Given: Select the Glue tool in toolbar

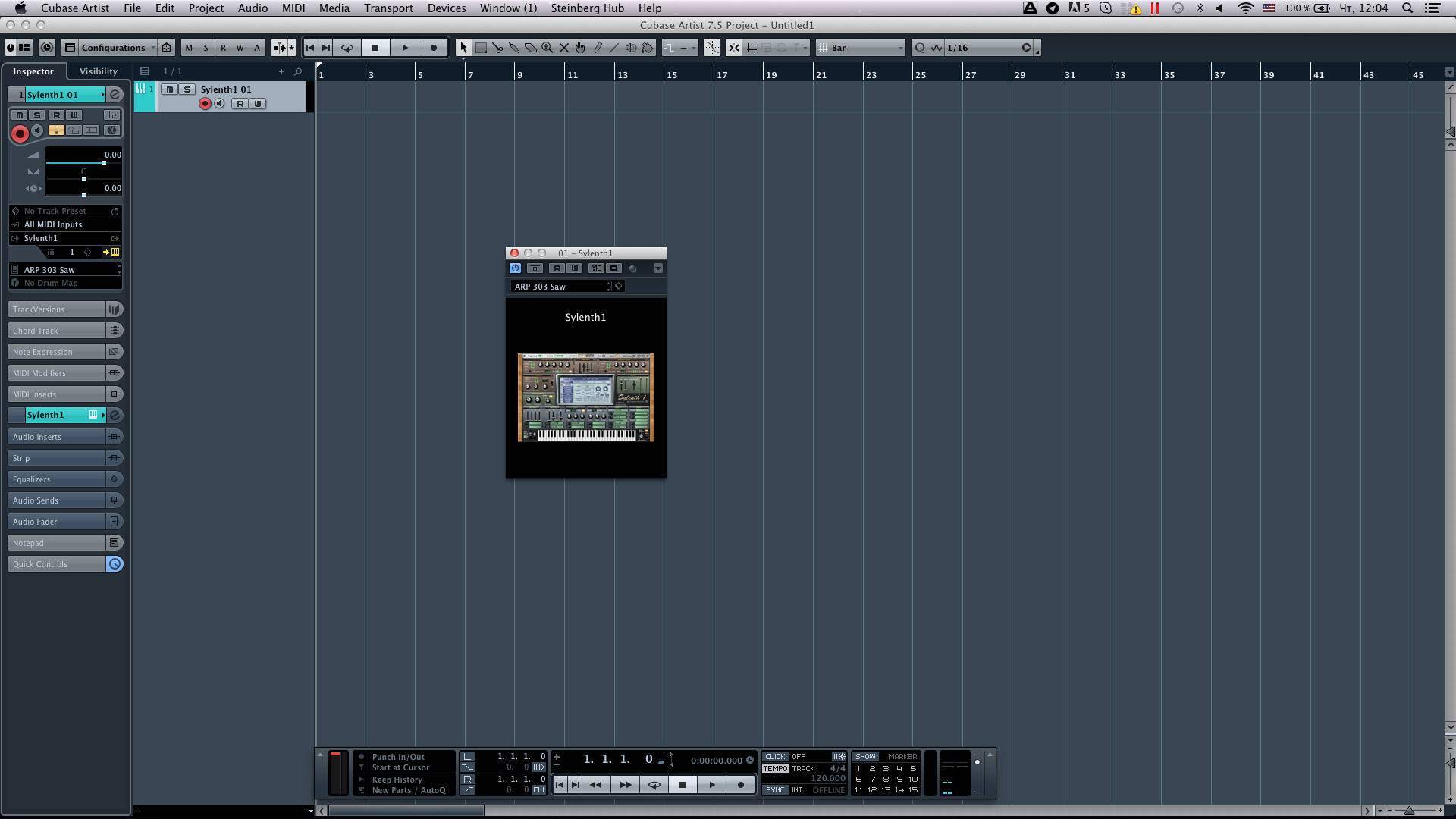Looking at the screenshot, I should (514, 48).
